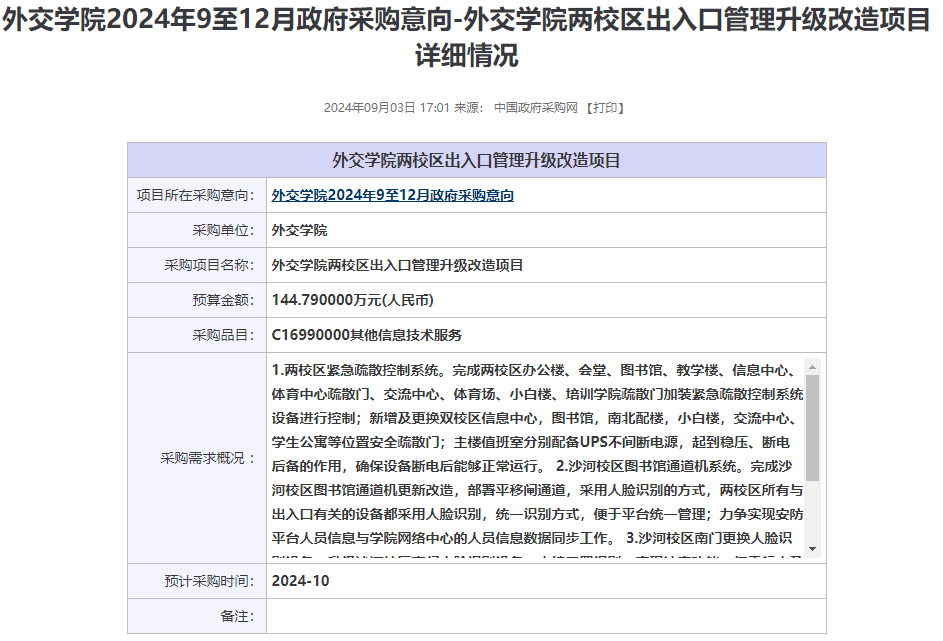943x641 pixels.
Task: Click the 打印 print link
Action: (x=606, y=108)
